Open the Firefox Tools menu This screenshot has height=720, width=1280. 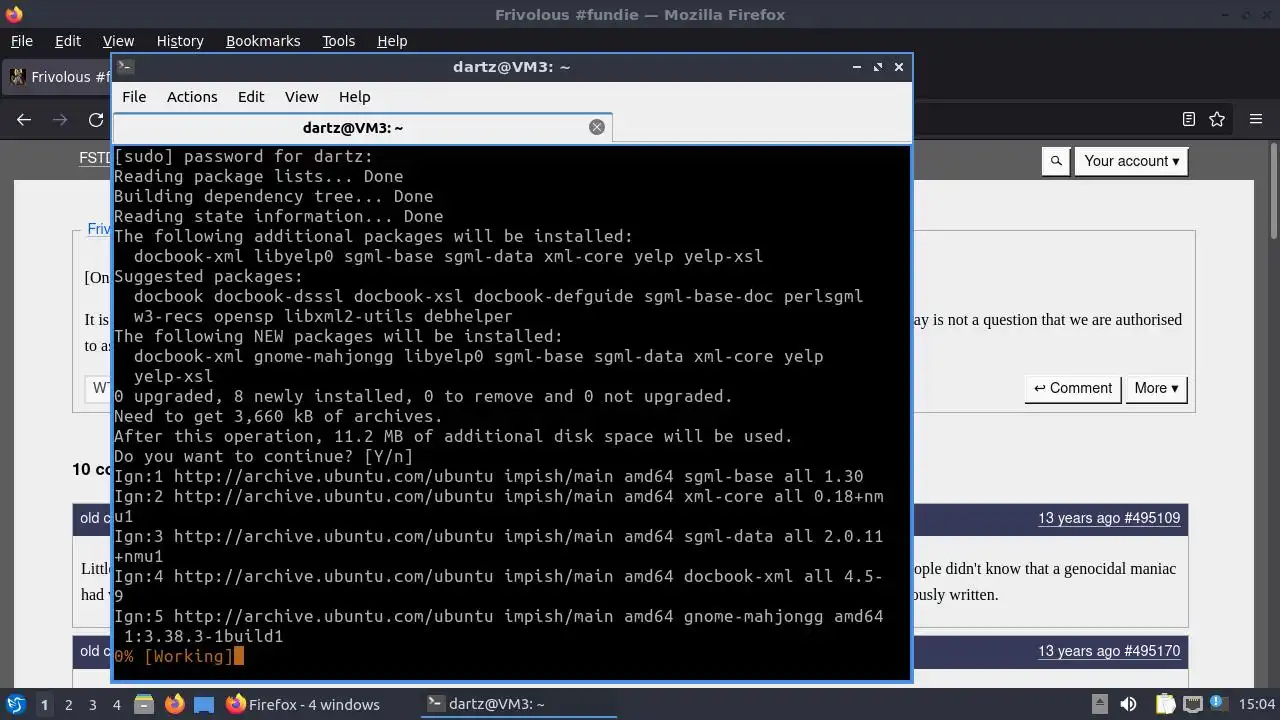[338, 41]
